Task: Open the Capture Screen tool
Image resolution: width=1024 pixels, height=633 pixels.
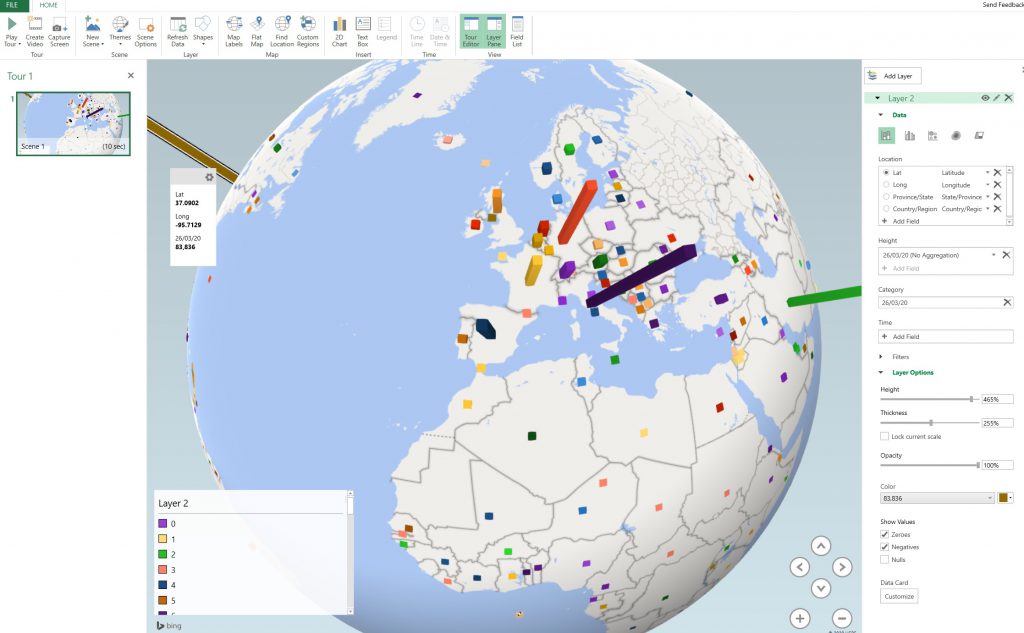Action: (59, 24)
